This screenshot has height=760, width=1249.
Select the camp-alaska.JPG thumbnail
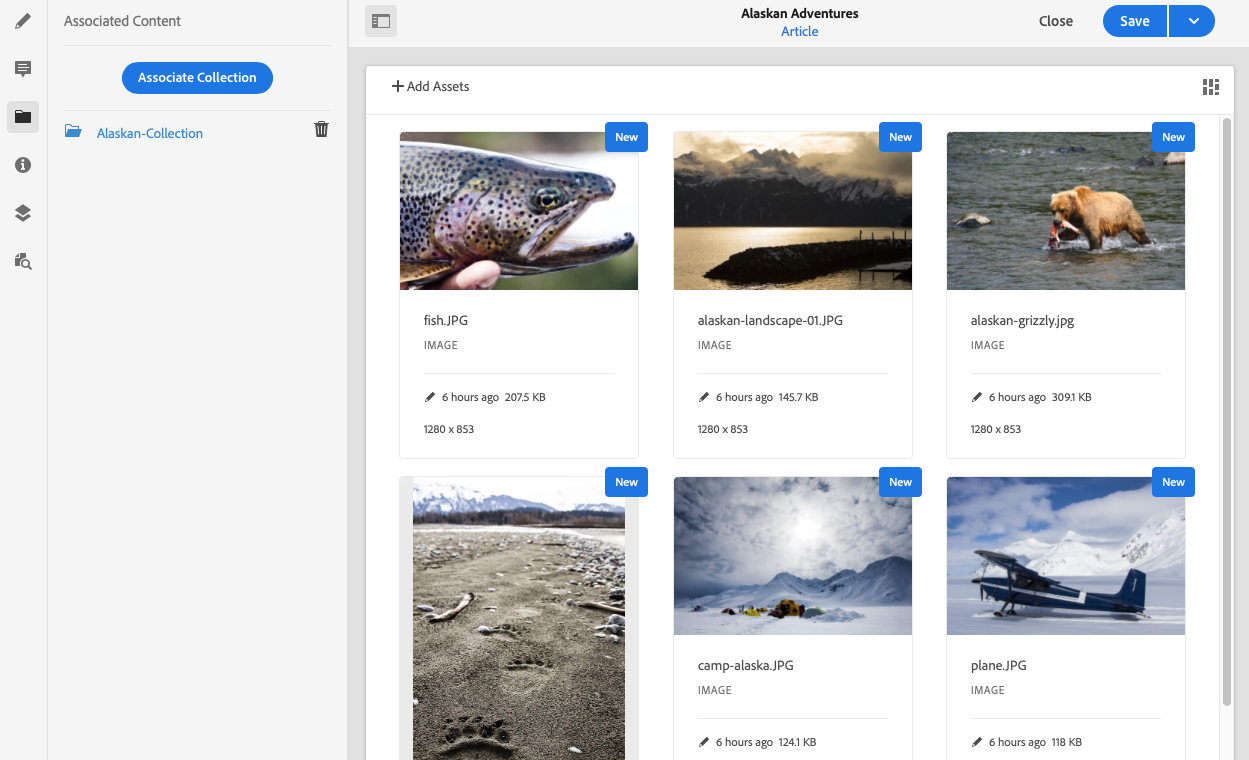(793, 556)
